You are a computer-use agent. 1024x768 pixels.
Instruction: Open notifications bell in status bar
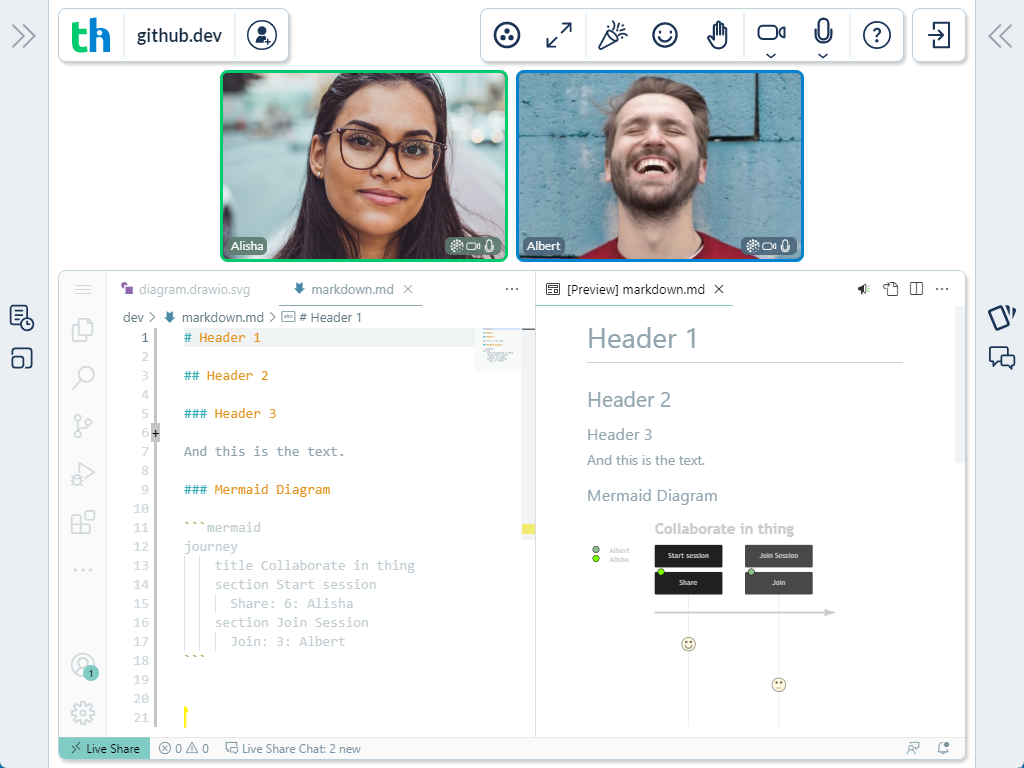click(943, 748)
